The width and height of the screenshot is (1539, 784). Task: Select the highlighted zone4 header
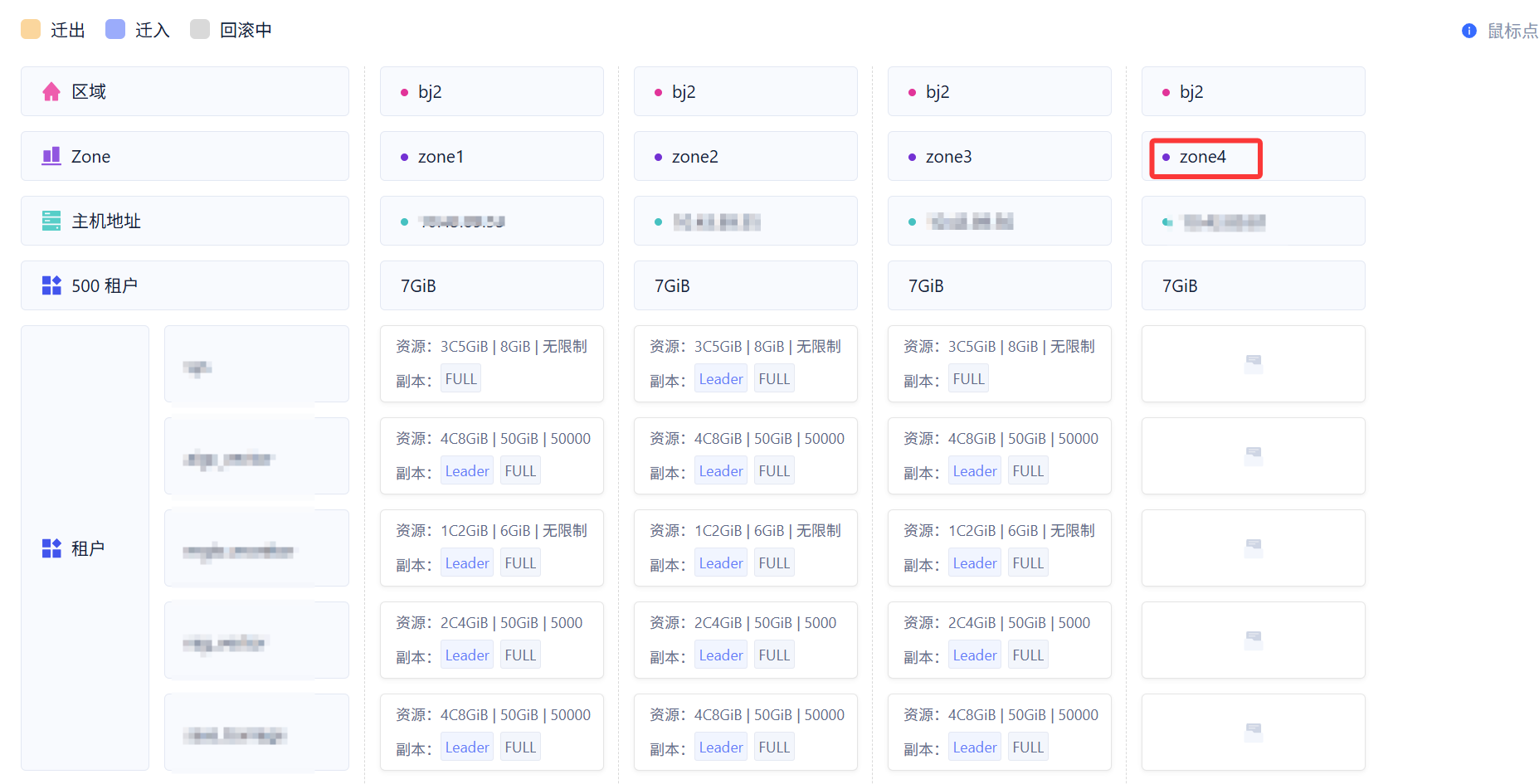pos(1205,158)
